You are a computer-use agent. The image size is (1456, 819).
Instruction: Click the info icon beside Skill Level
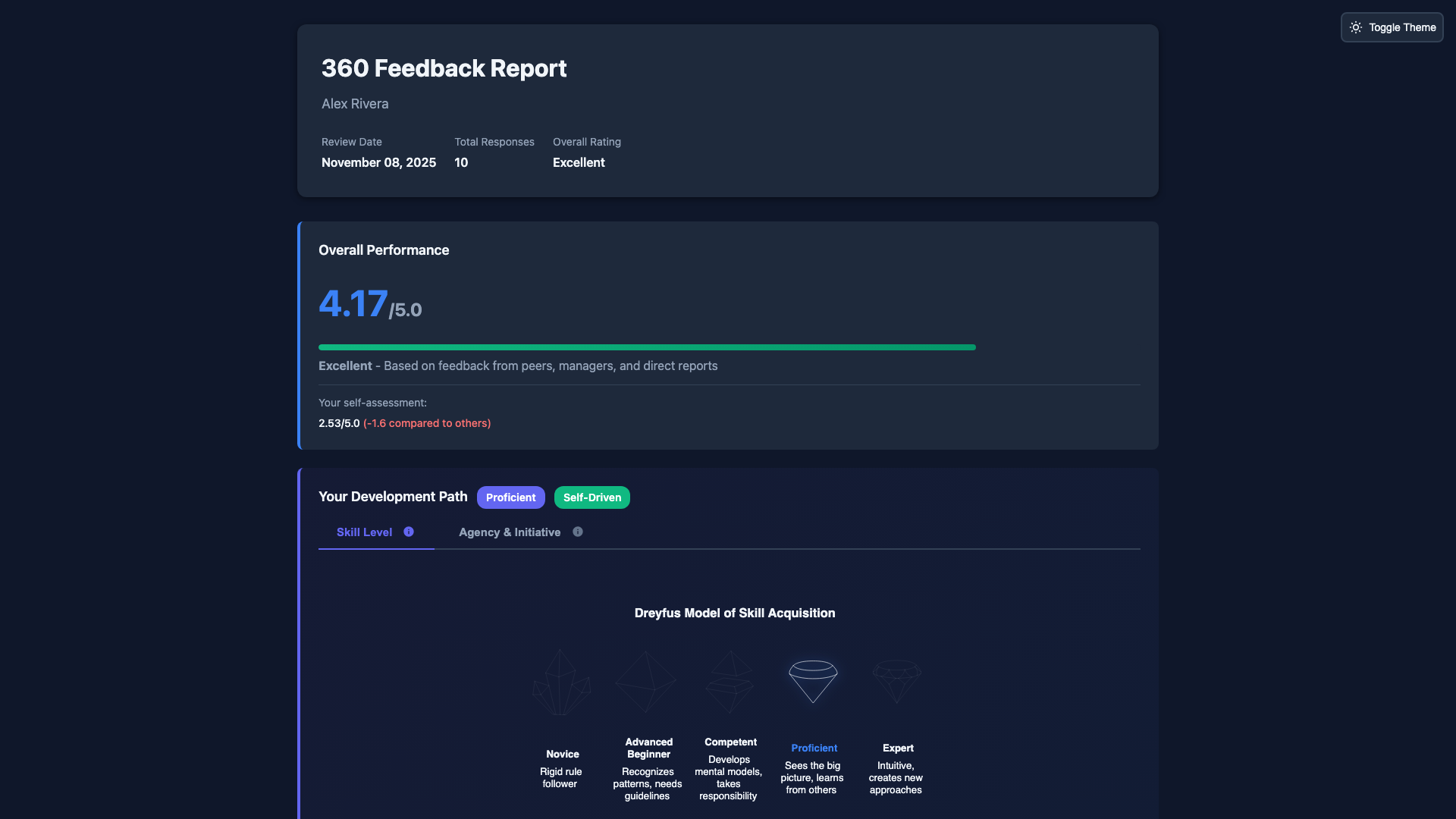coord(409,532)
